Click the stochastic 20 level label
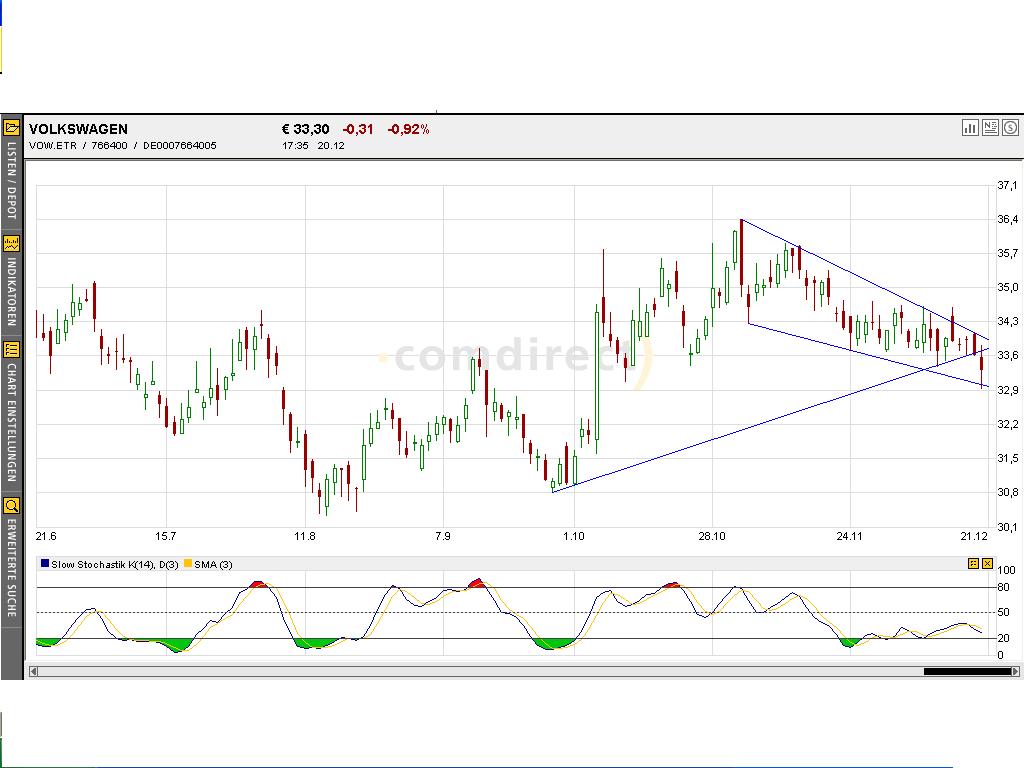The image size is (1024, 768). 1003,638
